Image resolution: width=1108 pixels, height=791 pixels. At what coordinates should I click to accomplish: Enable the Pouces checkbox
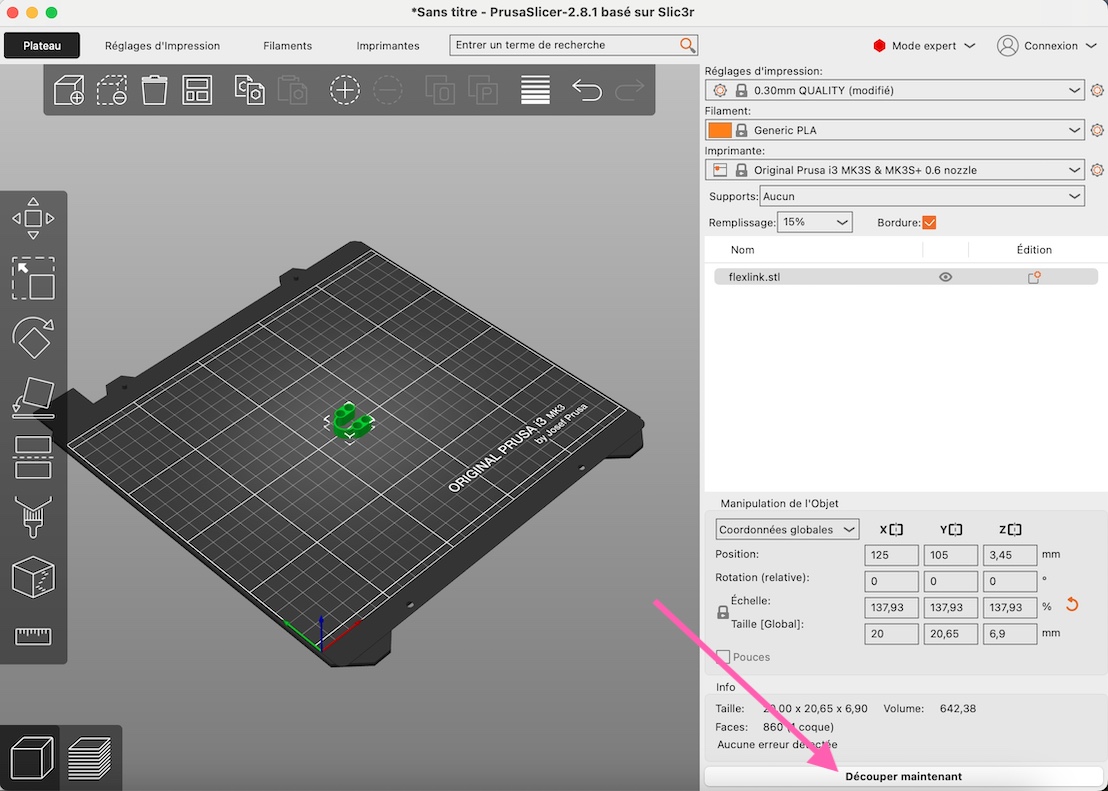(x=722, y=657)
